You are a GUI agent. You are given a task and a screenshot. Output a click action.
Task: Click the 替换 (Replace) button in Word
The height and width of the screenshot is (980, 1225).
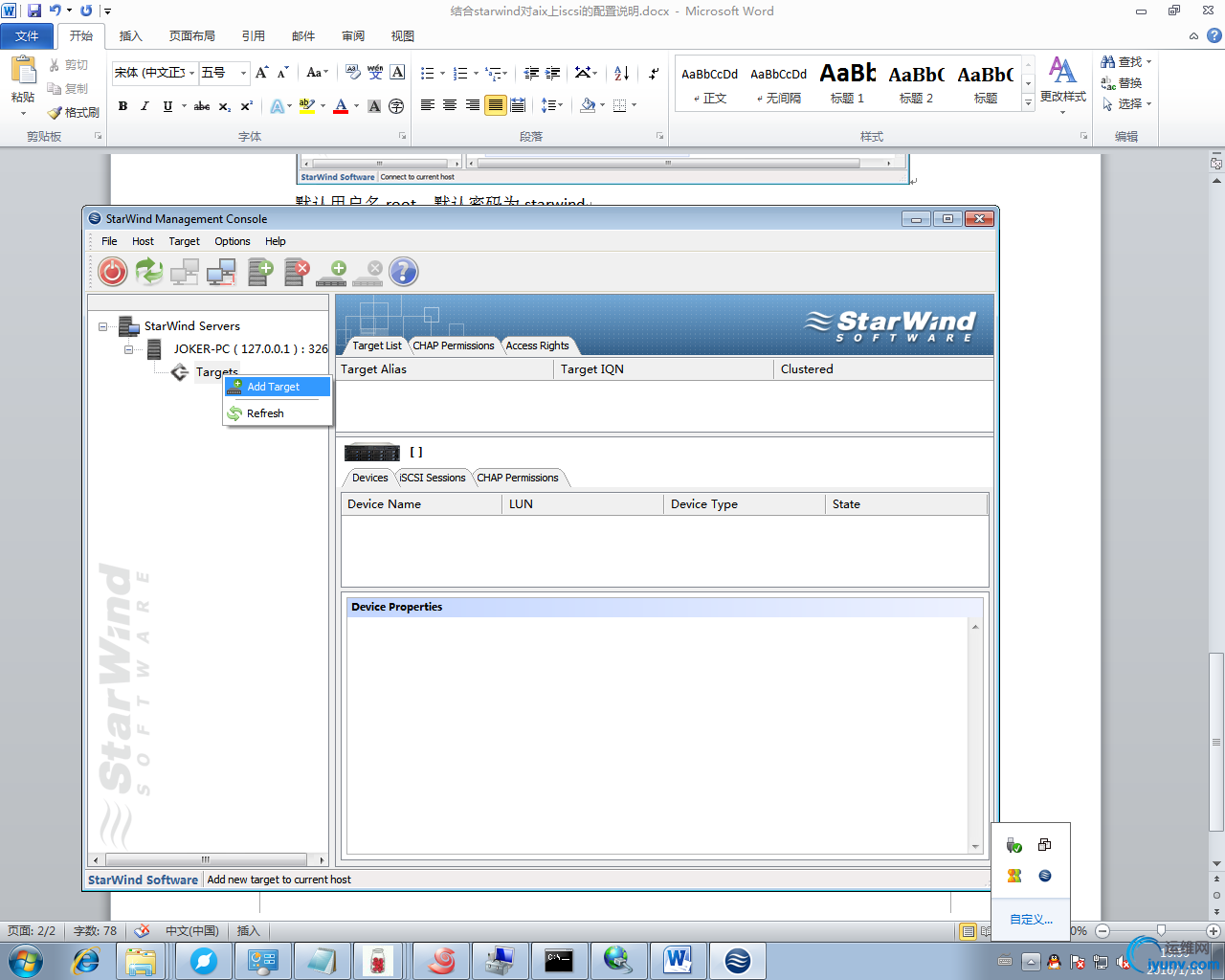coord(1122,83)
